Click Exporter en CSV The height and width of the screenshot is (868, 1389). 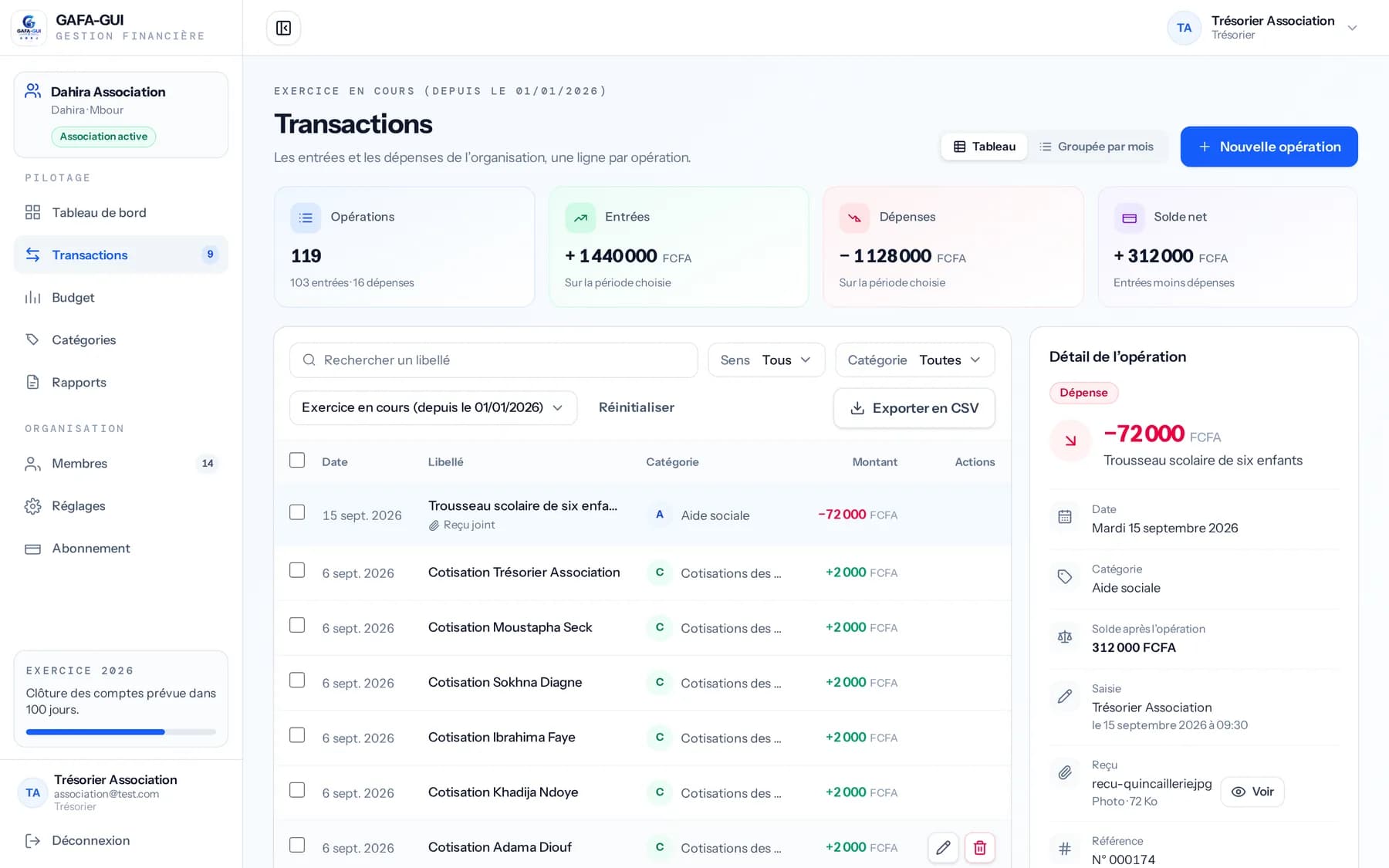pos(914,408)
